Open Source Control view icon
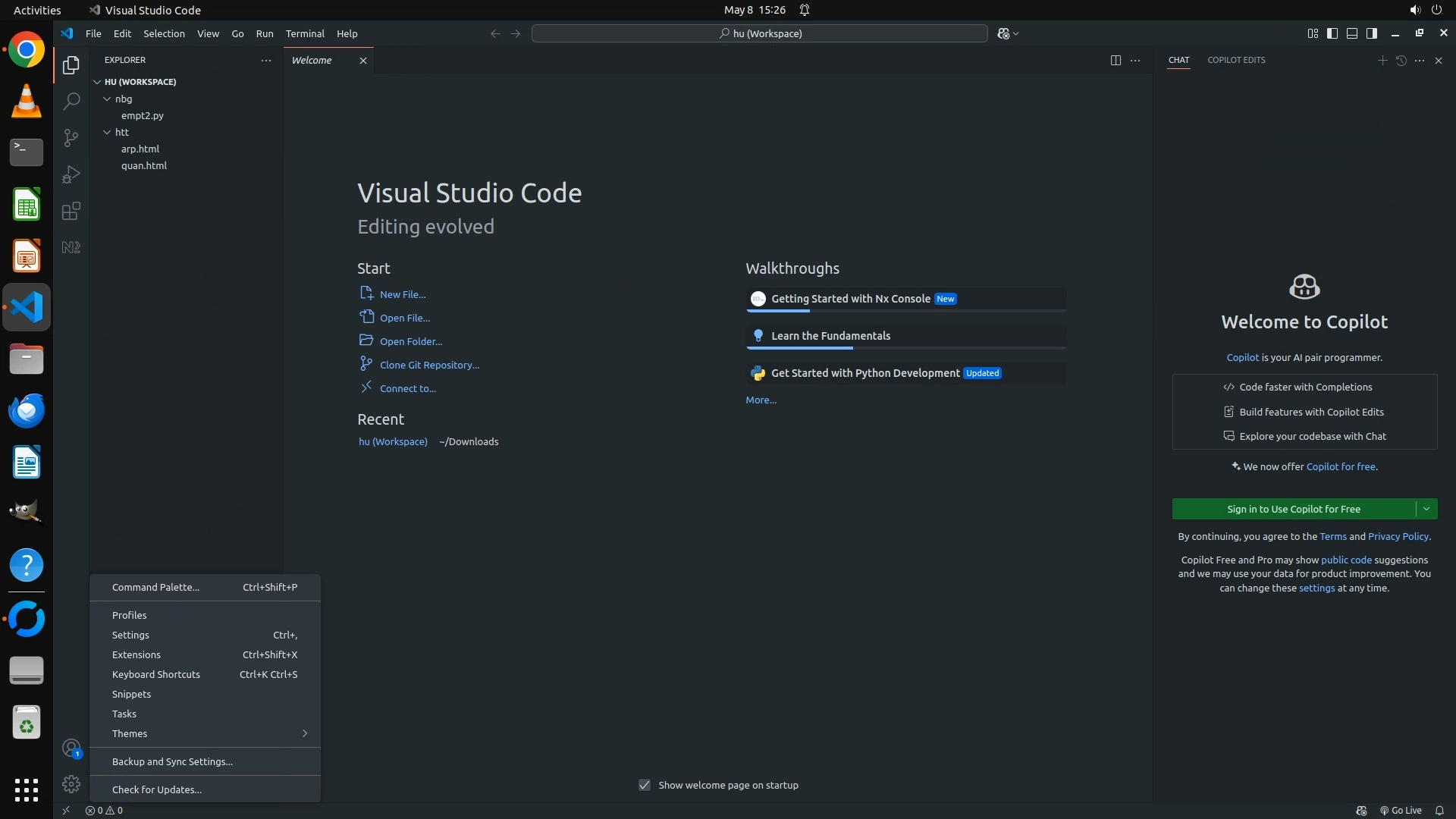The height and width of the screenshot is (819, 1456). [x=71, y=137]
